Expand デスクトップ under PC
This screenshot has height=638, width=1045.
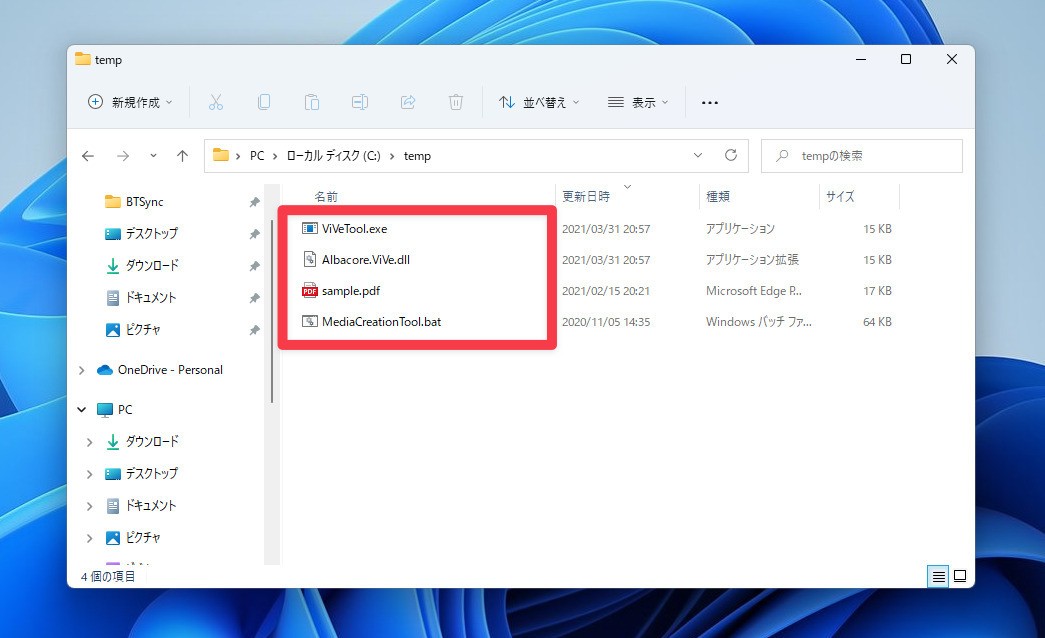coord(89,474)
